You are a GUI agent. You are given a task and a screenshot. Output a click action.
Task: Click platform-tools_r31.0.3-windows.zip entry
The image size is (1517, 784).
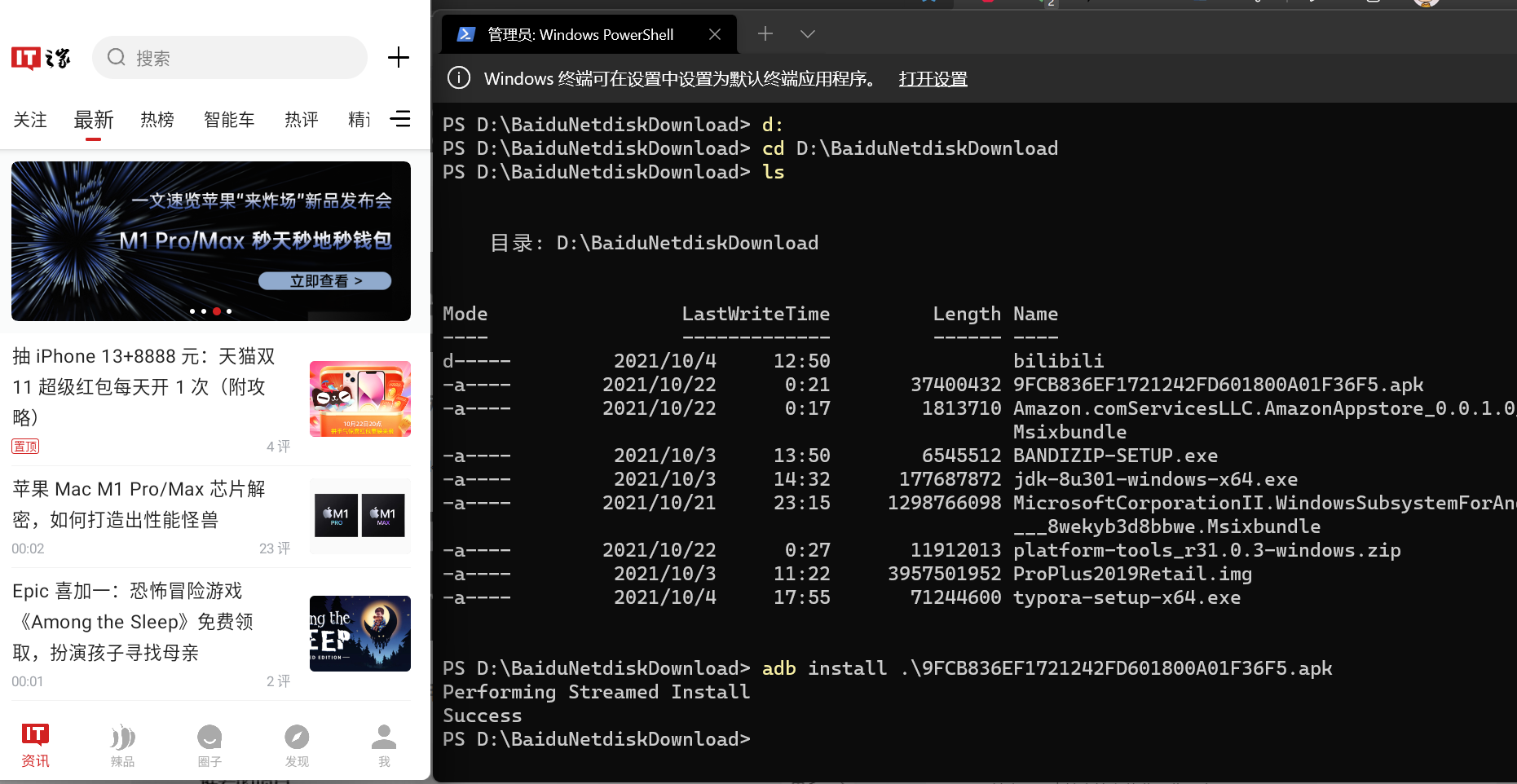click(x=1206, y=550)
